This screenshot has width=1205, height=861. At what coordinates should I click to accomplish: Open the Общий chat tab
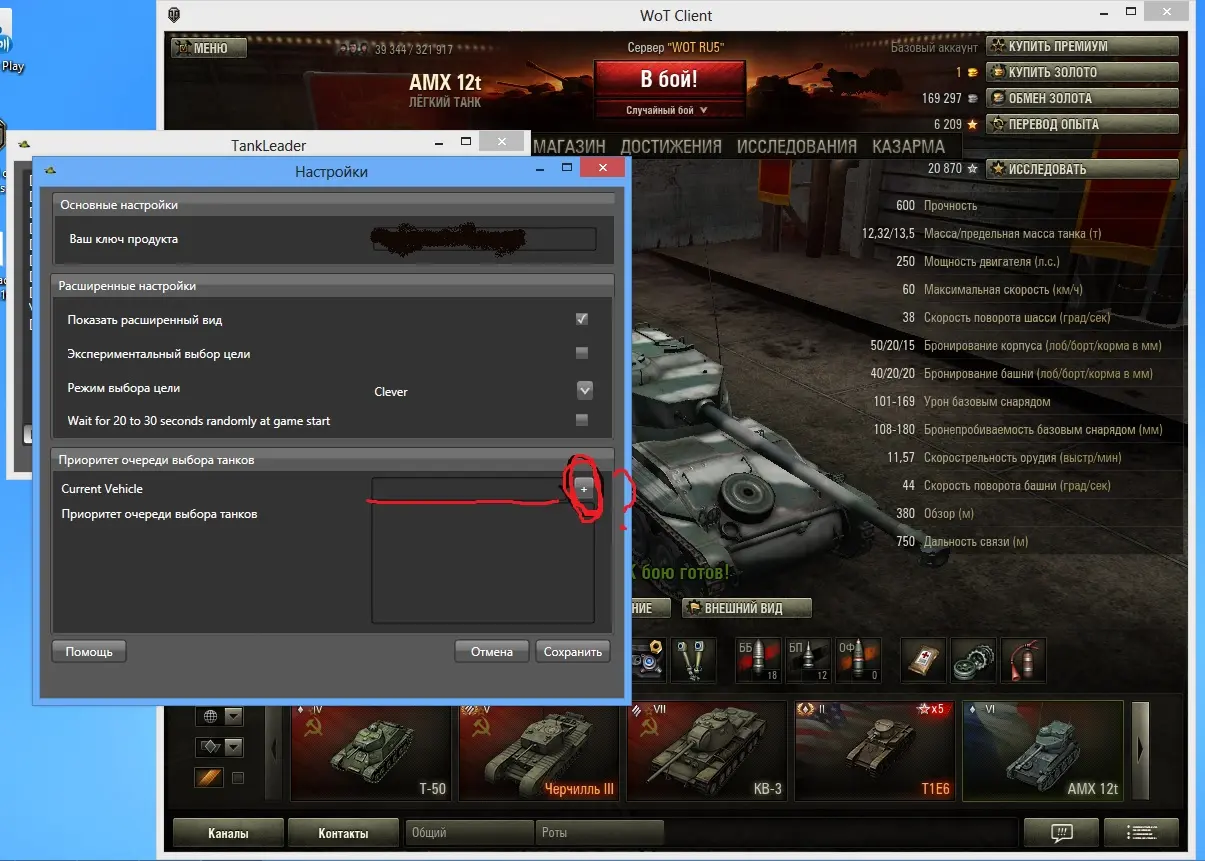coord(470,832)
